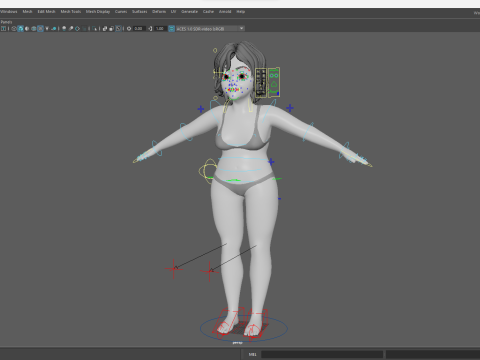This screenshot has height=360, width=480.
Task: Toggle motion blur icon in toolbar
Action: tap(71, 29)
